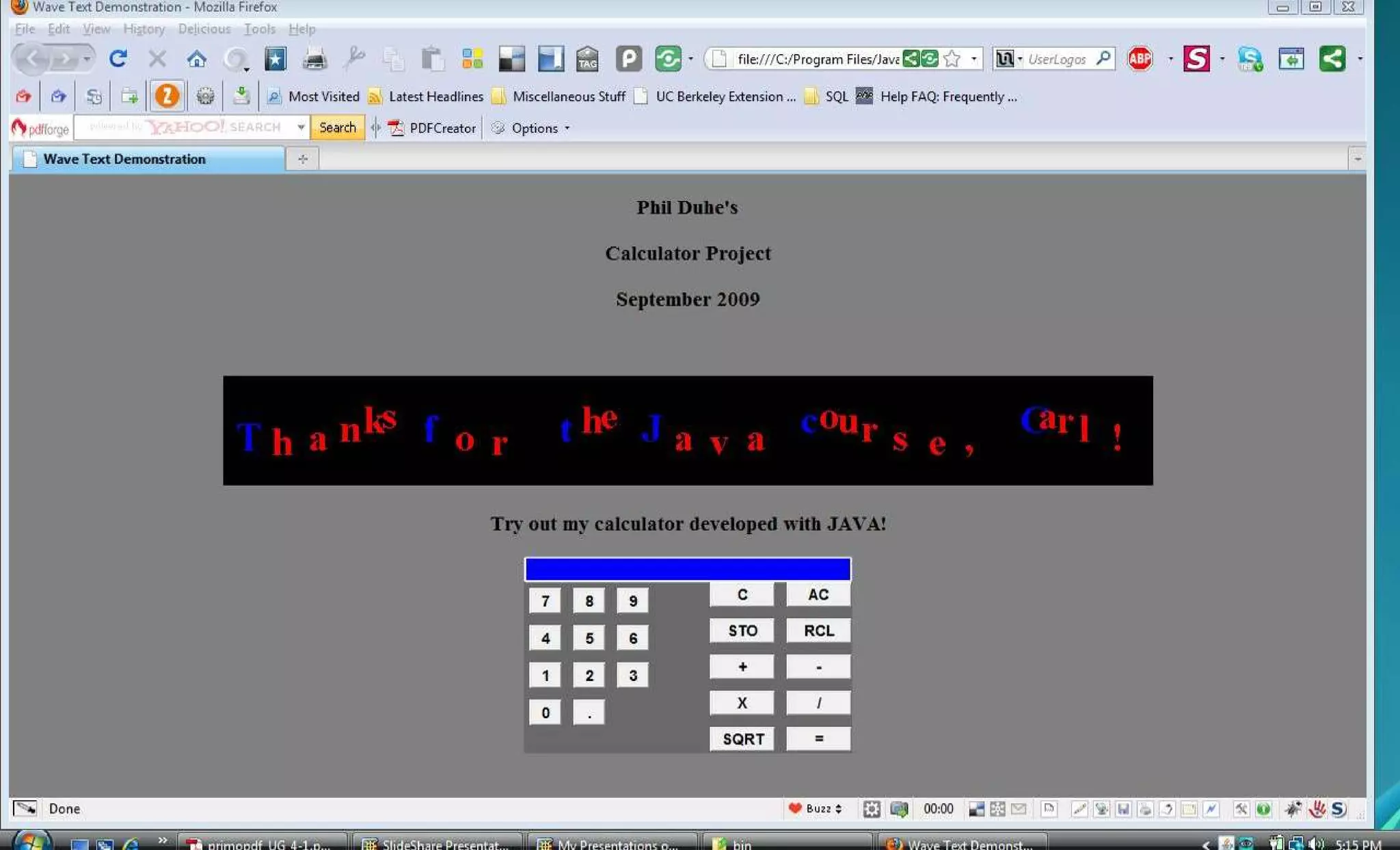Open the Yahoo search field dropdown arrow
1400x850 pixels.
point(301,127)
